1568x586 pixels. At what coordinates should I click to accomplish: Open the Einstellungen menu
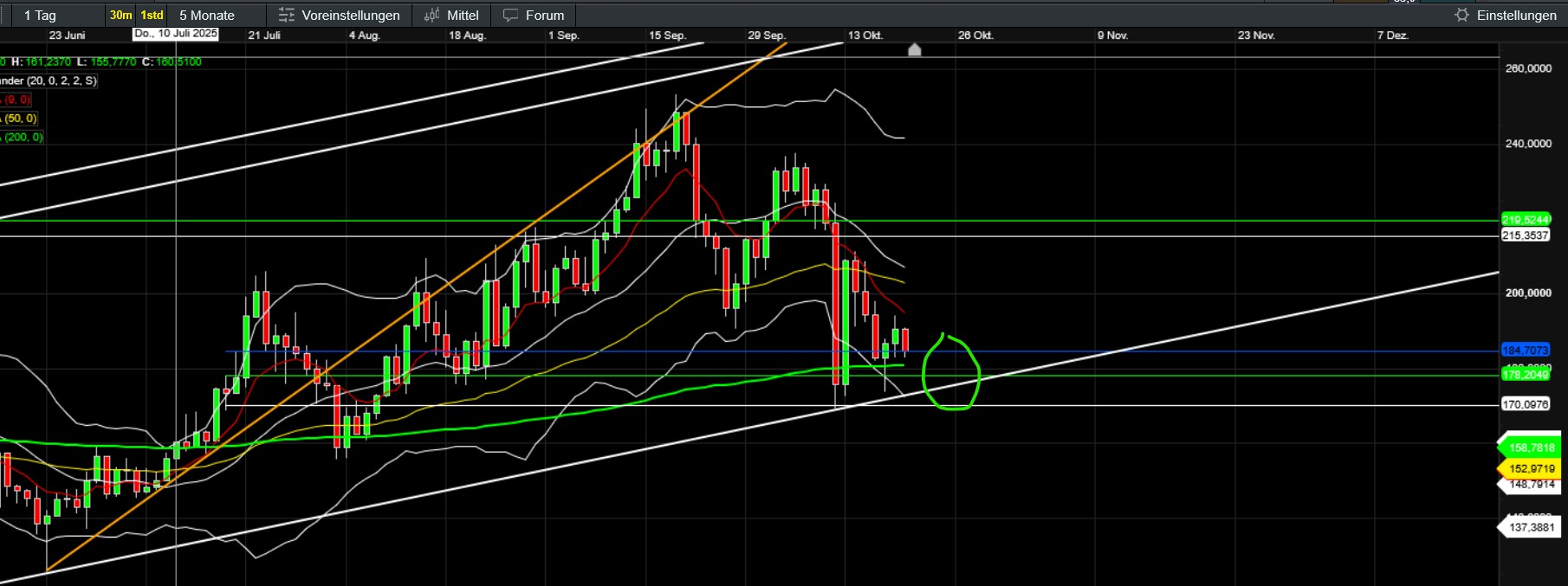[1516, 16]
